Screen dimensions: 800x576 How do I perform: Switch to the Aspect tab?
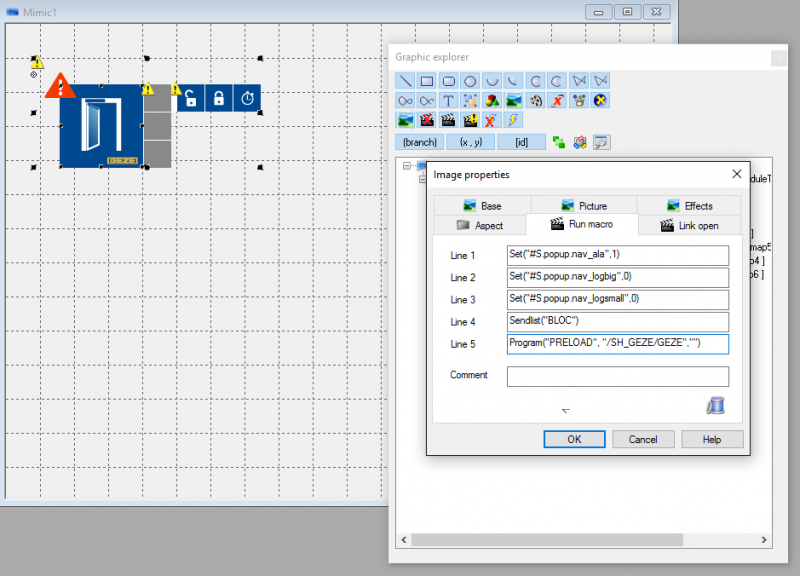[x=480, y=226]
